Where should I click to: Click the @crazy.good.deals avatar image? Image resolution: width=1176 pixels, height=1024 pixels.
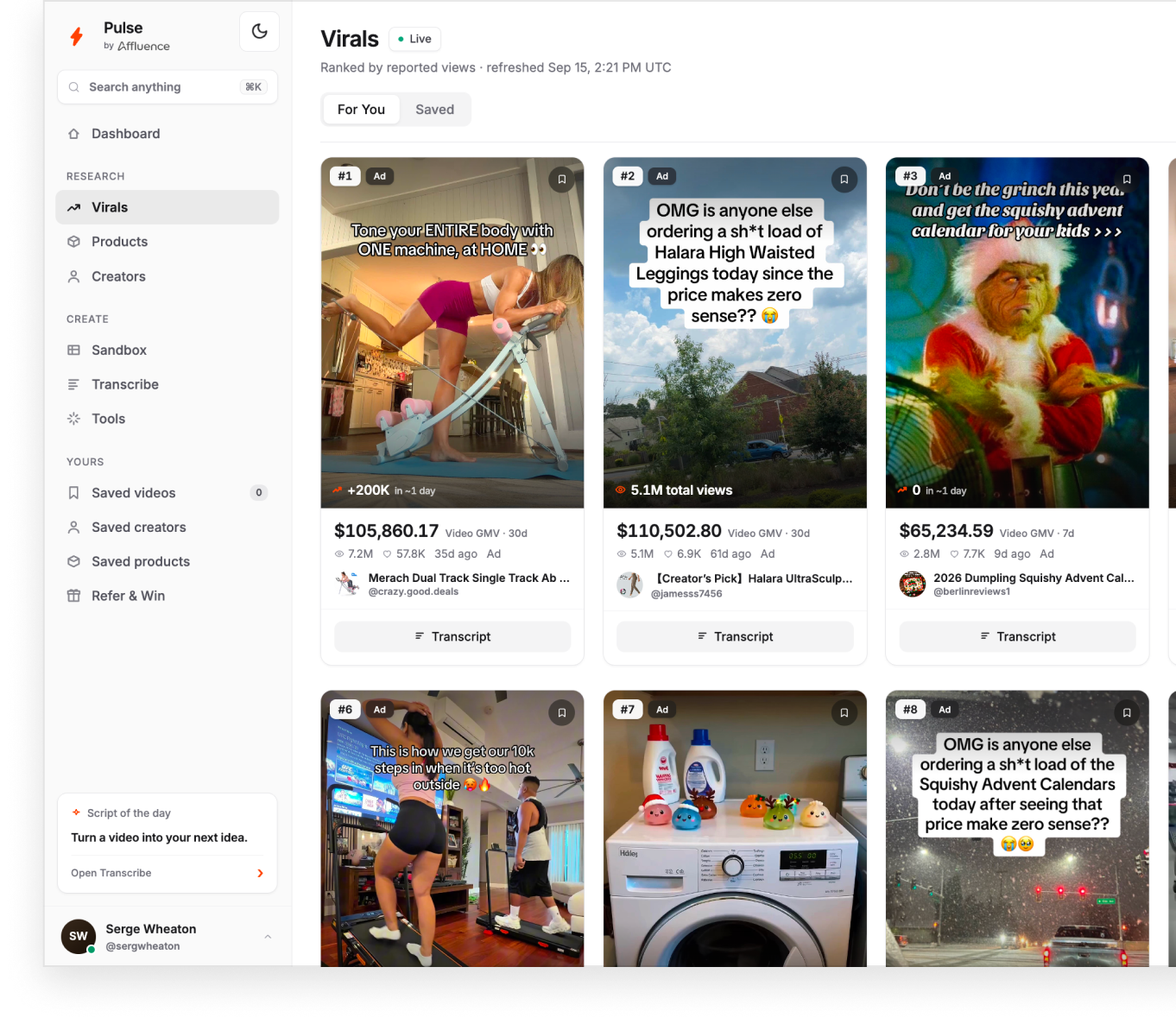point(347,585)
